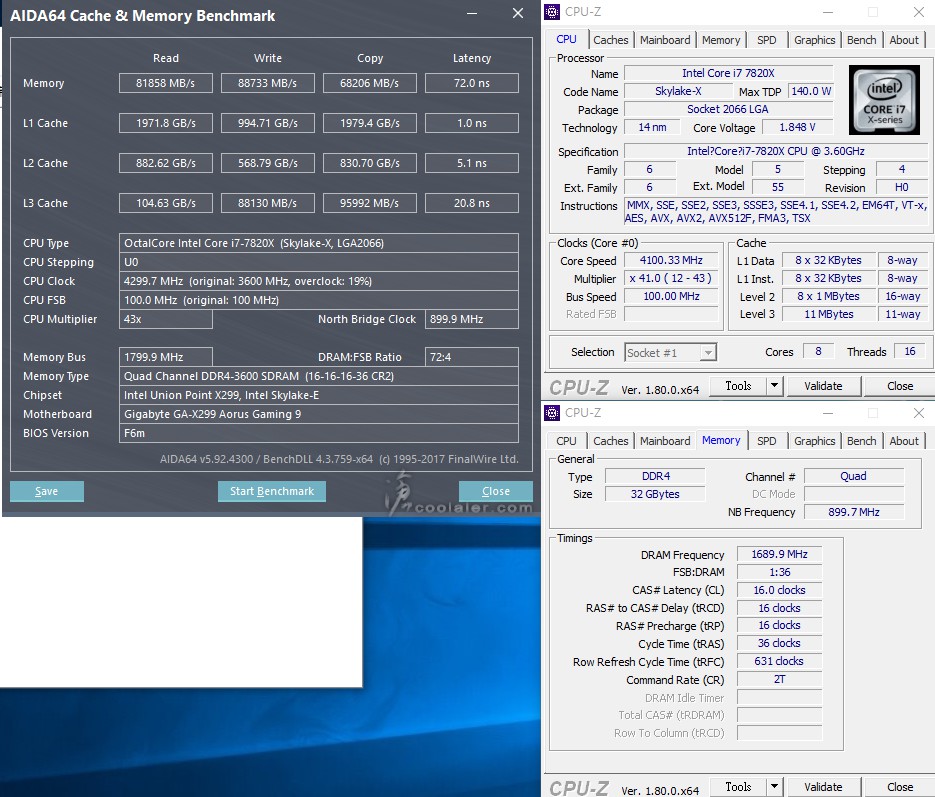Click Memory Latency value 72.0 ns

pyautogui.click(x=472, y=83)
